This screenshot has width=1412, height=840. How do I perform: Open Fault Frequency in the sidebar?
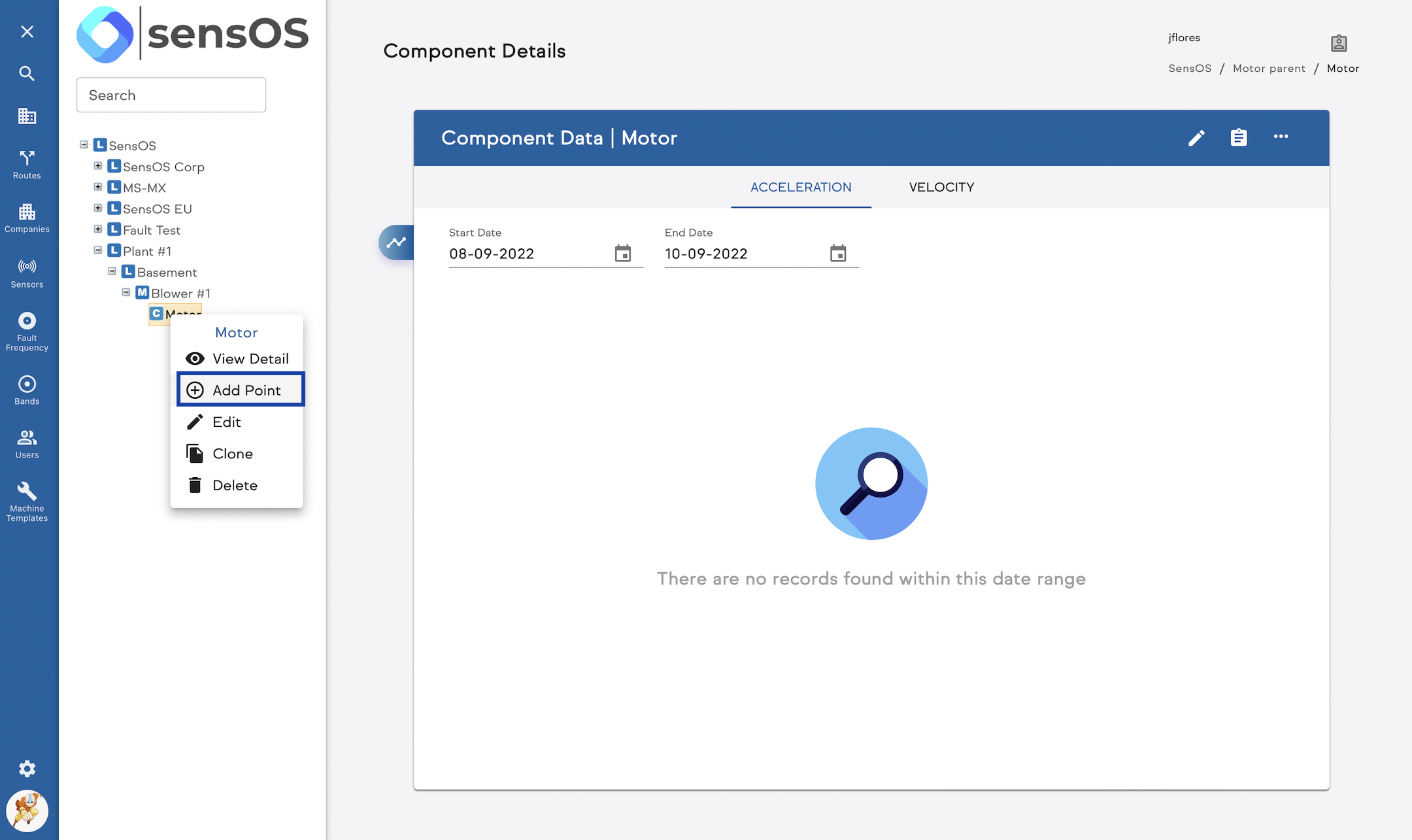(x=27, y=332)
